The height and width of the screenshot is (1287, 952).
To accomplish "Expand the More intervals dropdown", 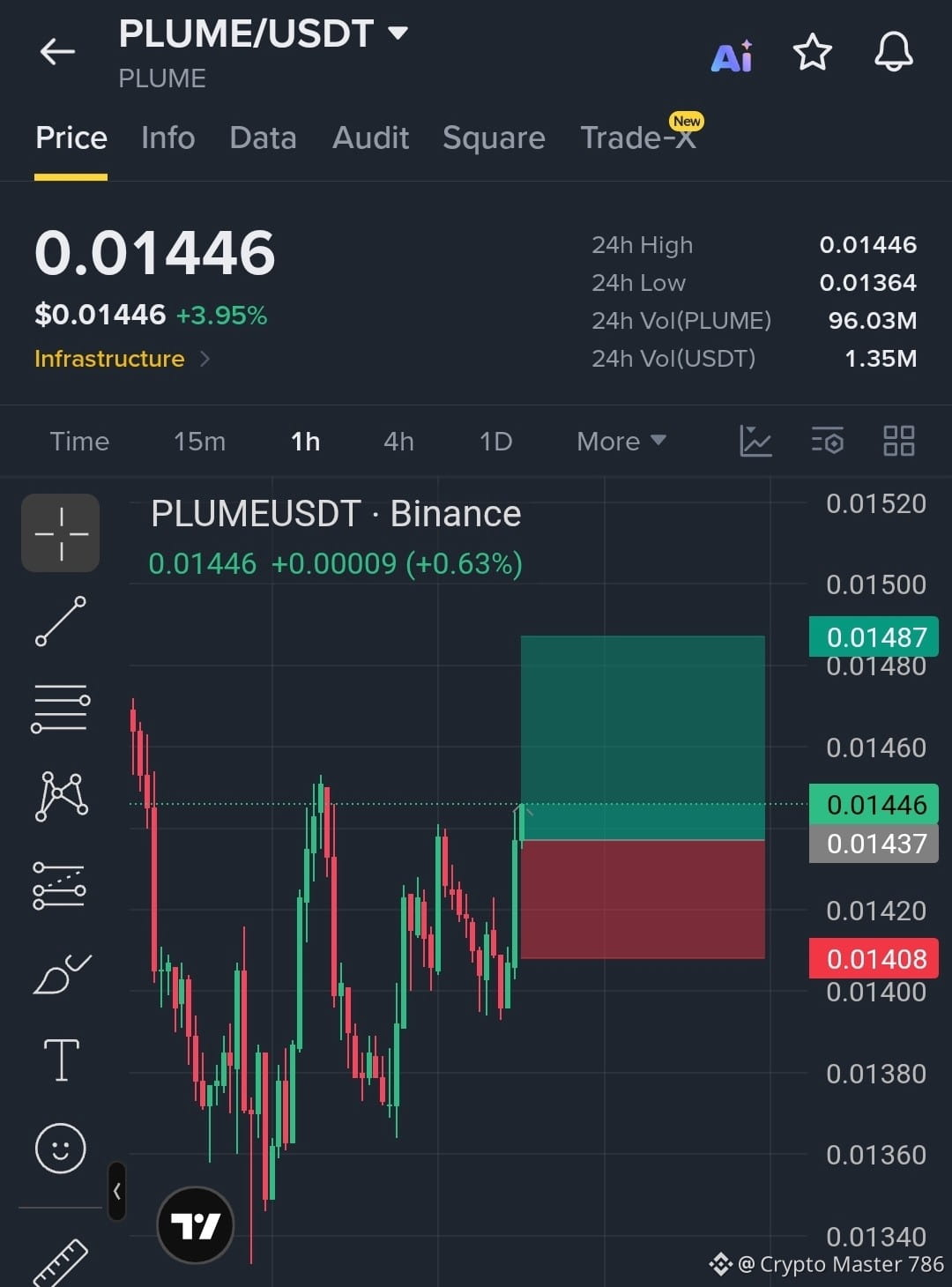I will click(x=621, y=441).
